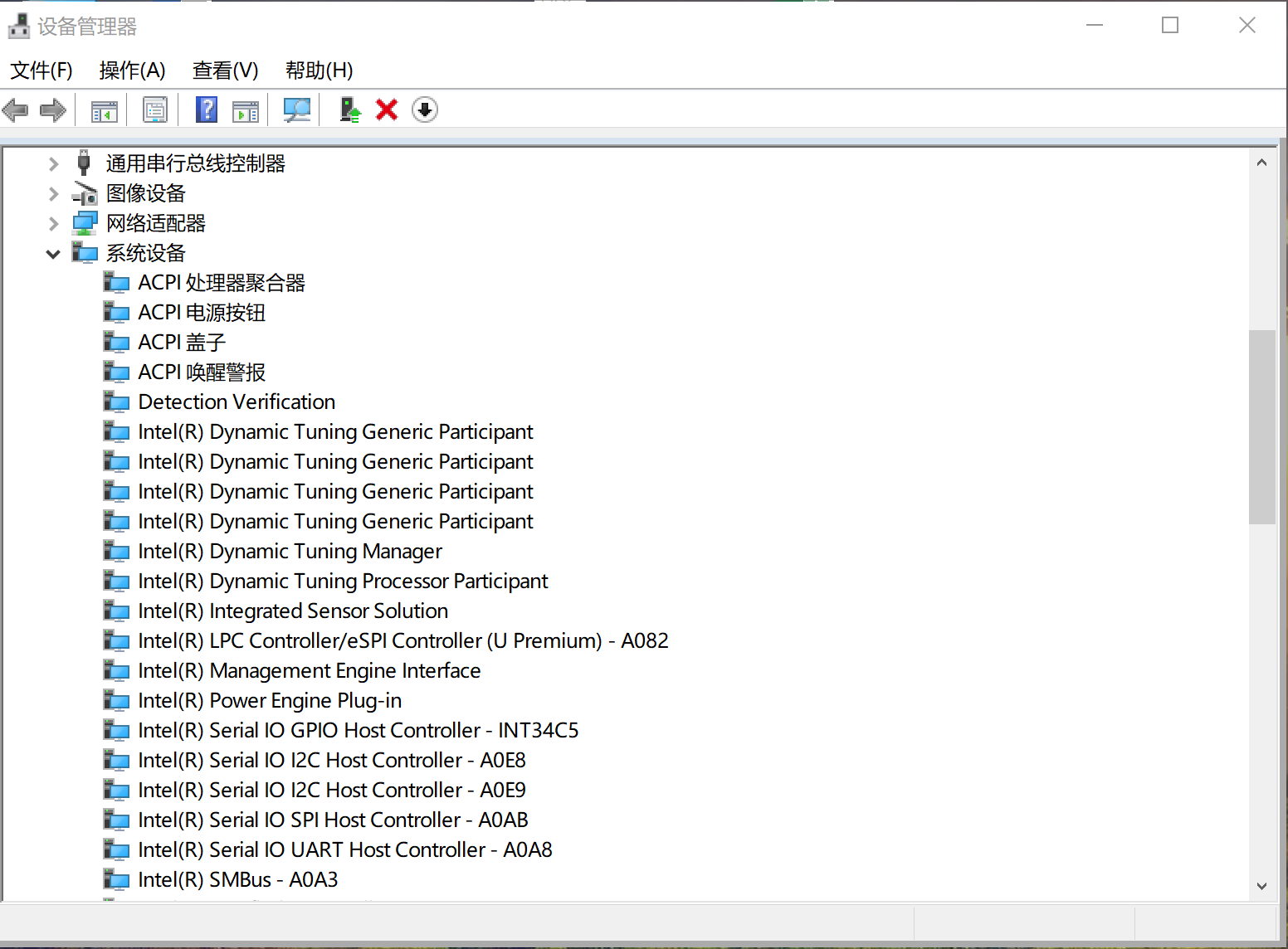The image size is (1288, 949).
Task: Select ACPI 处理器聚合器 device
Action: [222, 283]
